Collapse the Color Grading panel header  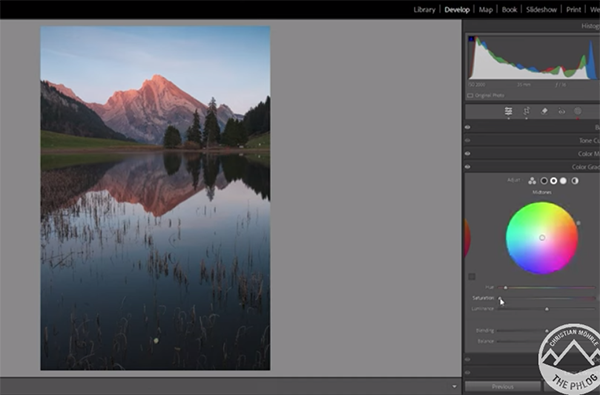[532, 167]
